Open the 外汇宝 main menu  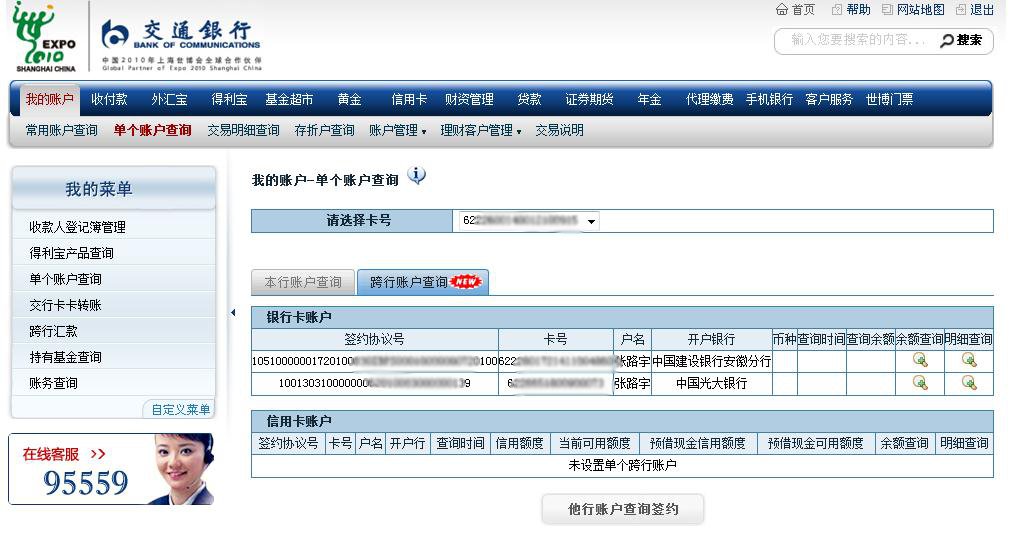[169, 100]
